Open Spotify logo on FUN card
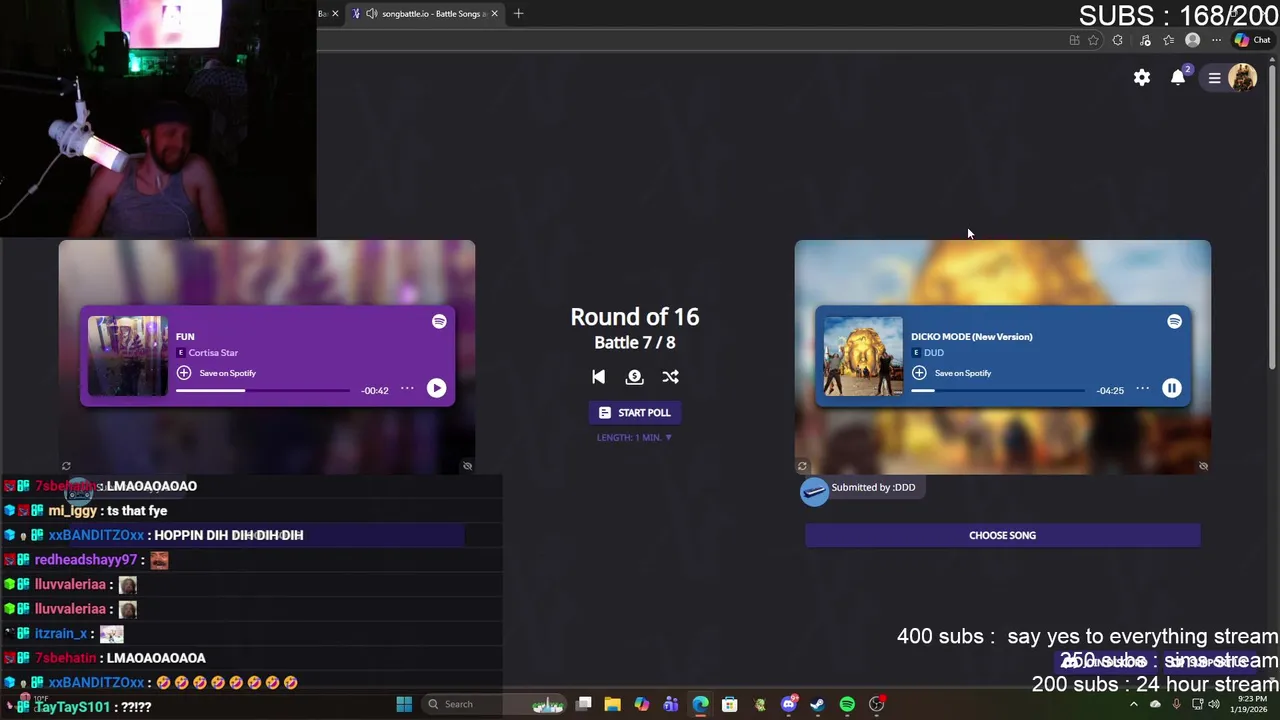Viewport: 1280px width, 720px height. click(439, 321)
